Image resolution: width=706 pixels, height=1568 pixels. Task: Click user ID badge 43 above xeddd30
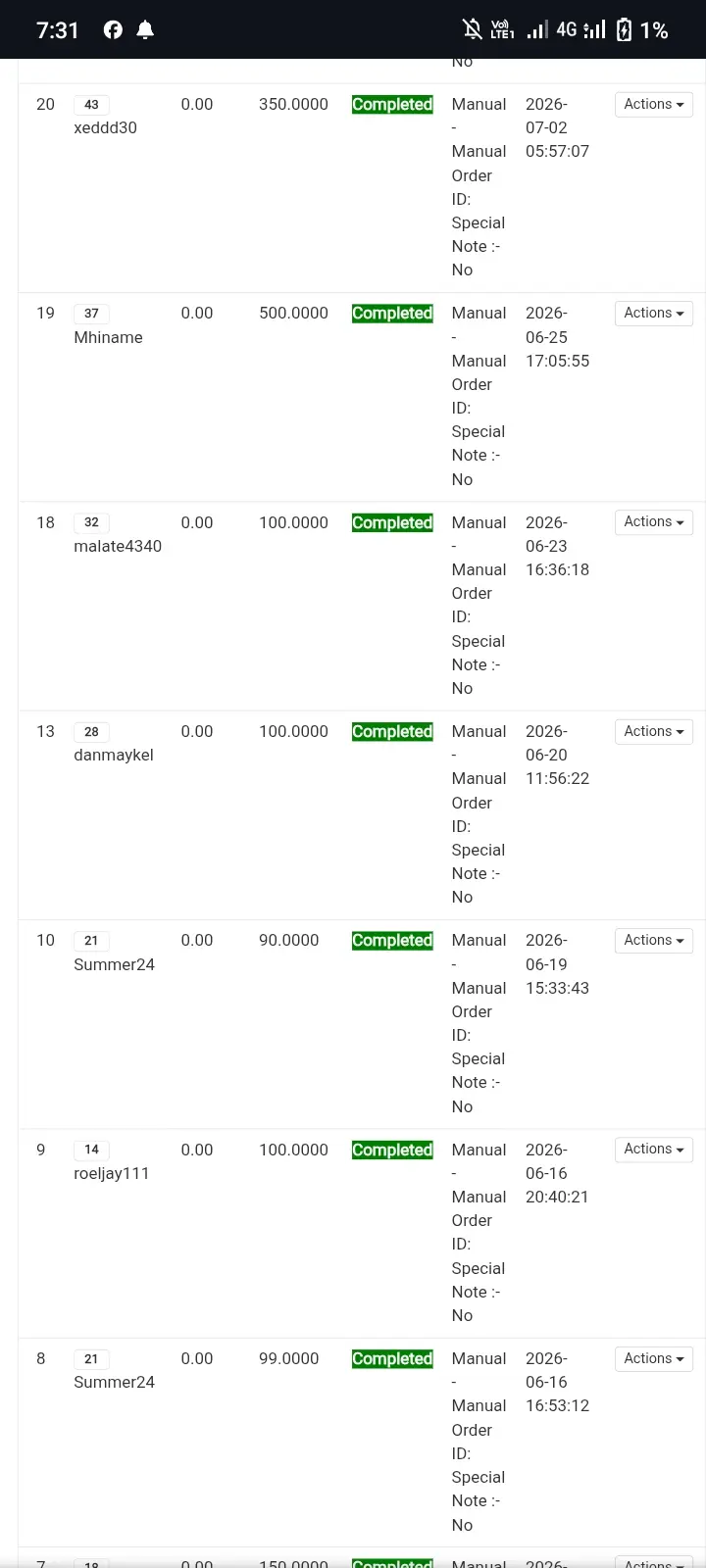tap(91, 105)
